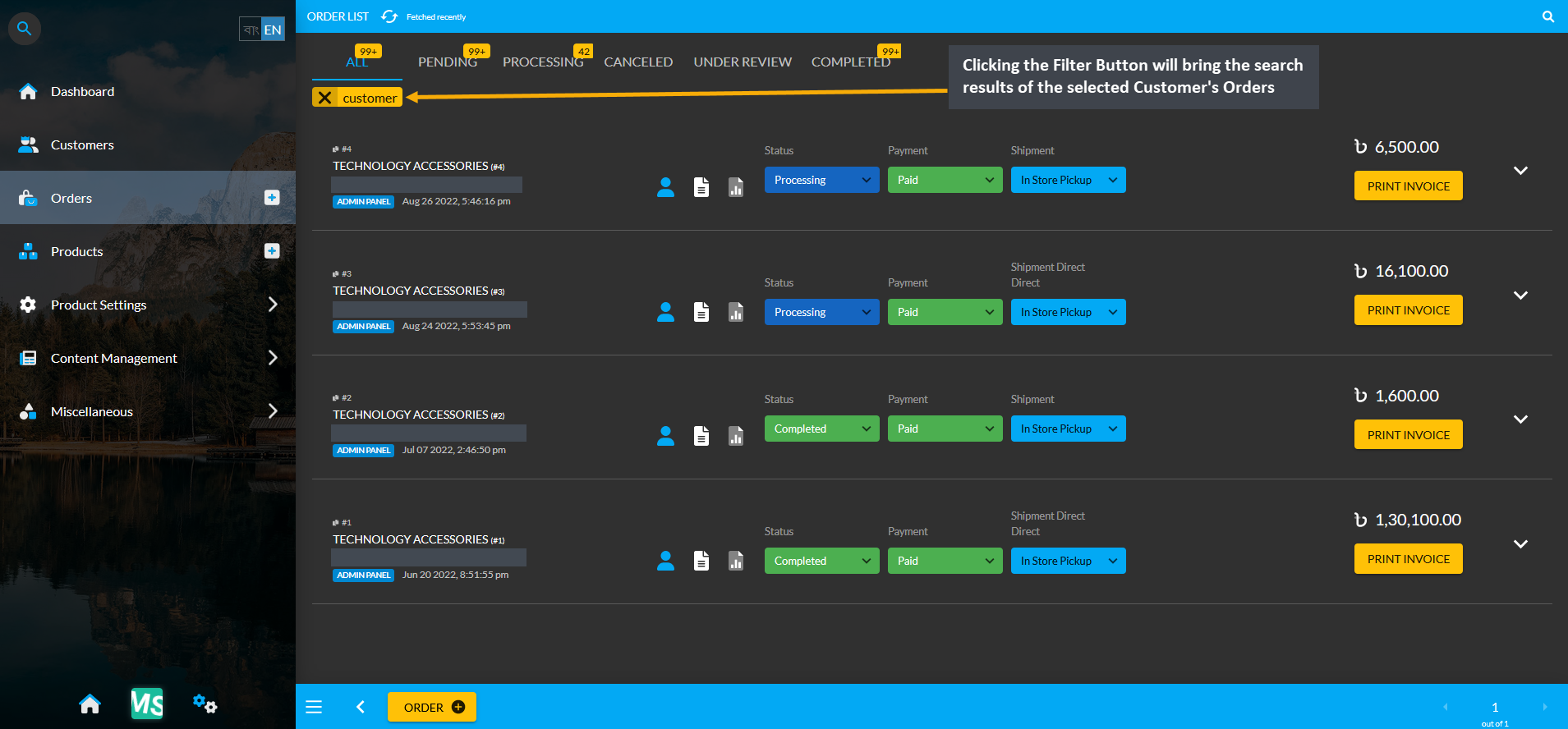View customer icon for order #1

[x=666, y=561]
